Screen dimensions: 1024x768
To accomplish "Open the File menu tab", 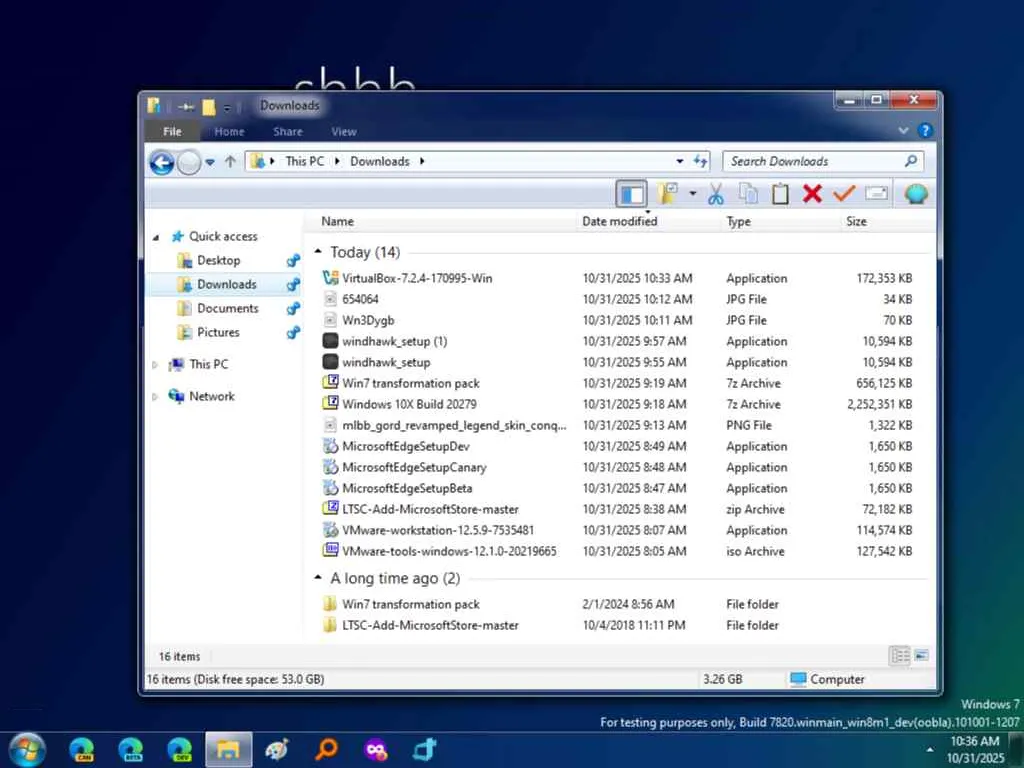I will coord(172,131).
